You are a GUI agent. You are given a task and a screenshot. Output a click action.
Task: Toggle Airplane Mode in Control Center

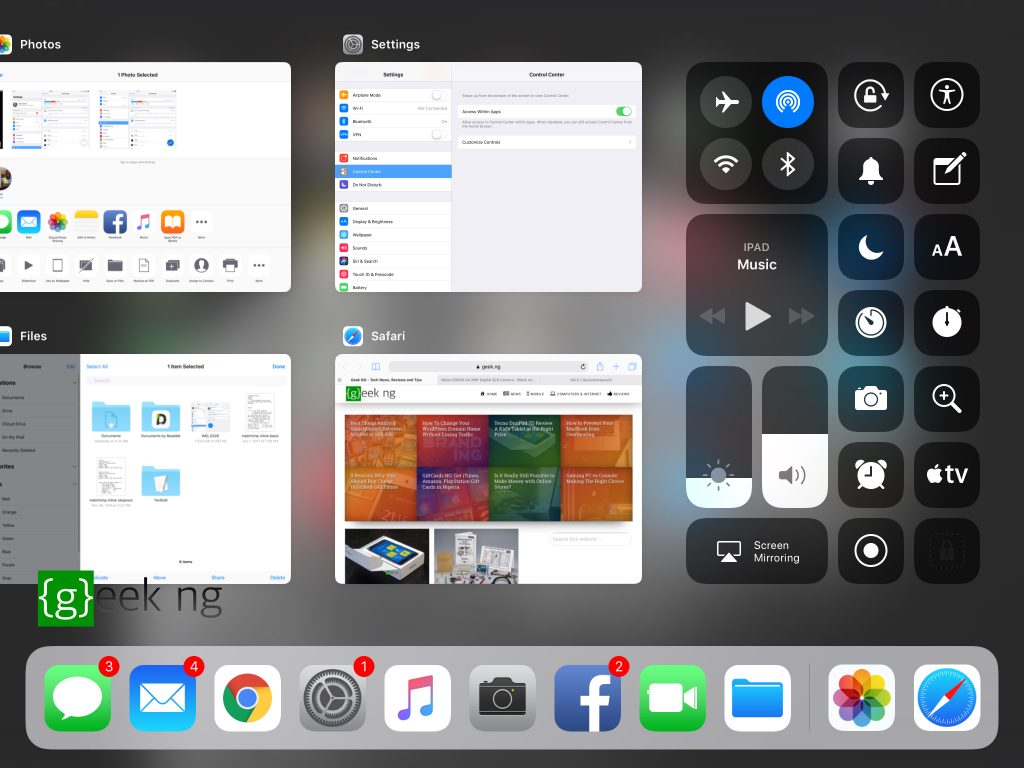[726, 102]
